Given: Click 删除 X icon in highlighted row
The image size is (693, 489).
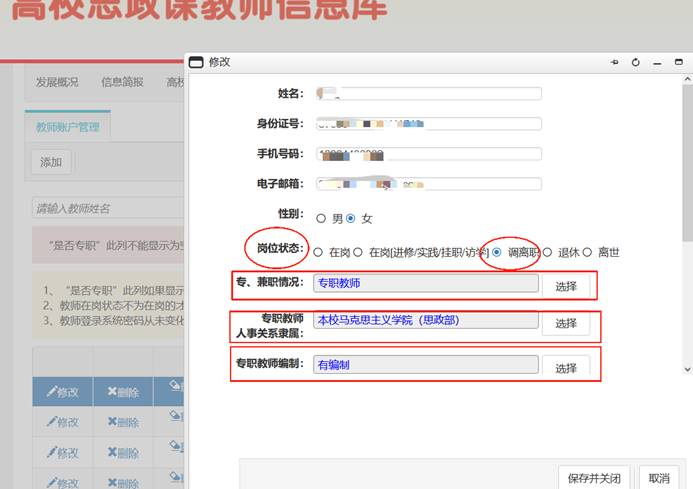Looking at the screenshot, I should click(x=112, y=392).
